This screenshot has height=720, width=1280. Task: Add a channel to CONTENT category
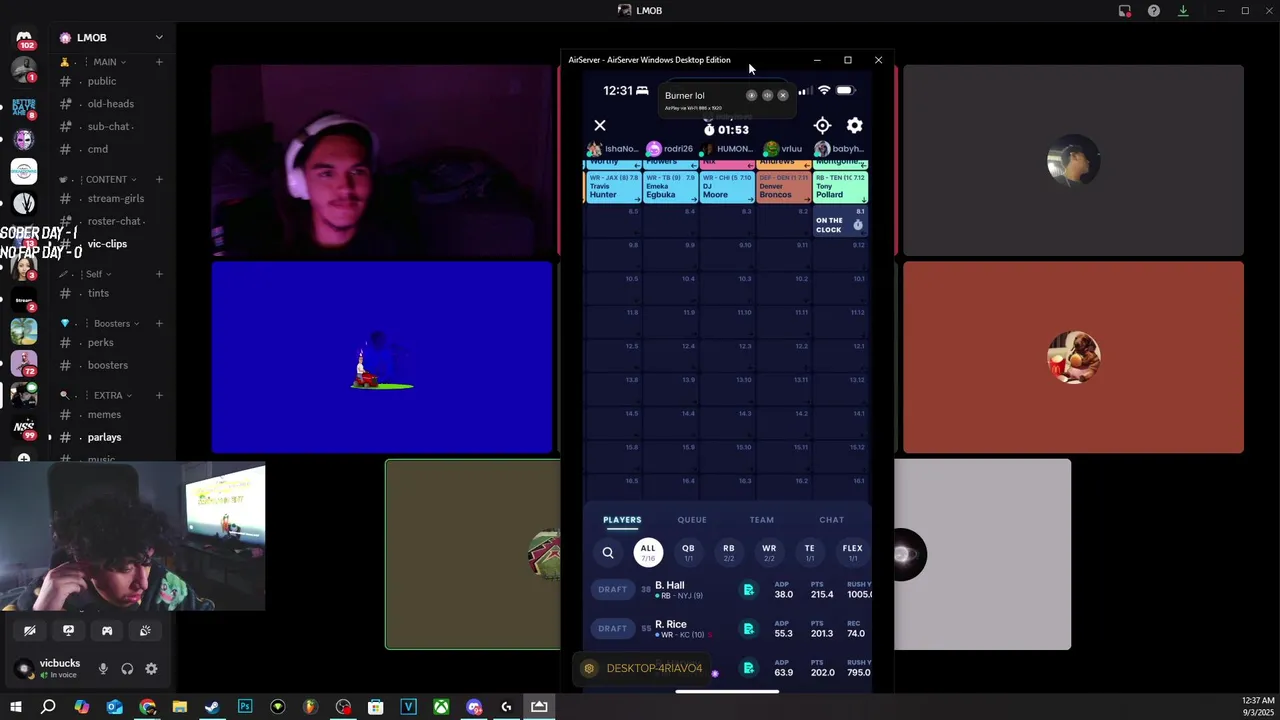pos(159,180)
